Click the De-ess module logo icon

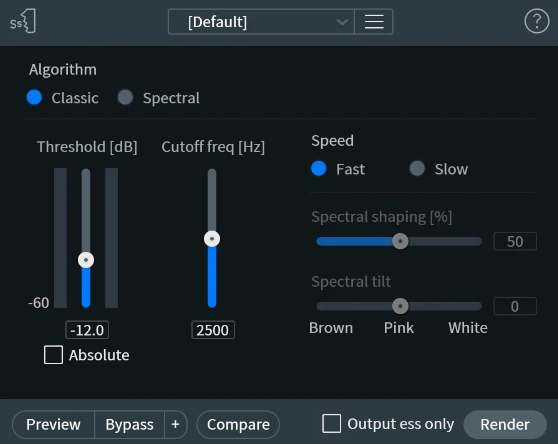pos(23,21)
